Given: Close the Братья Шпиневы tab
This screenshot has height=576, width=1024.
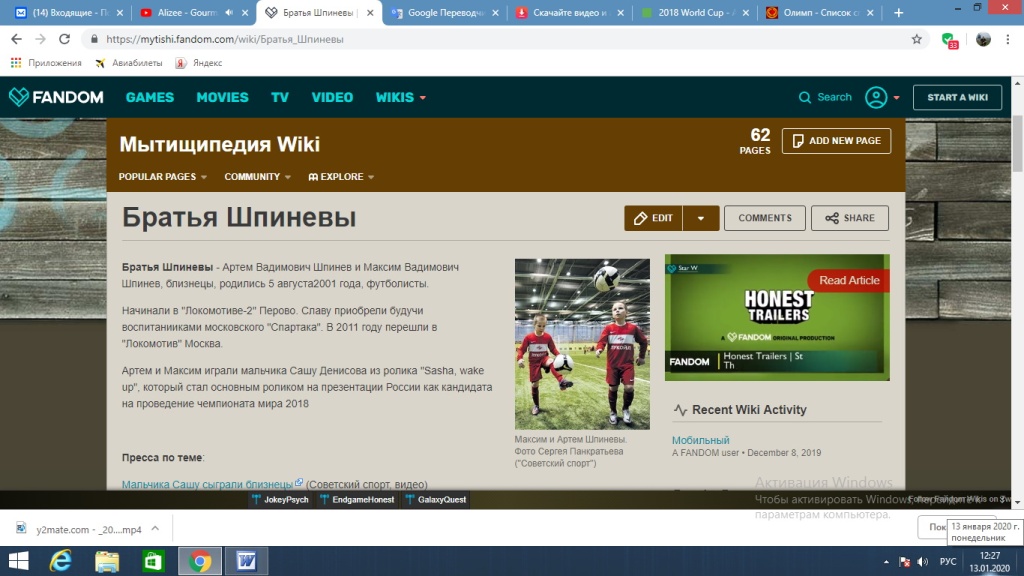Looking at the screenshot, I should 370,12.
